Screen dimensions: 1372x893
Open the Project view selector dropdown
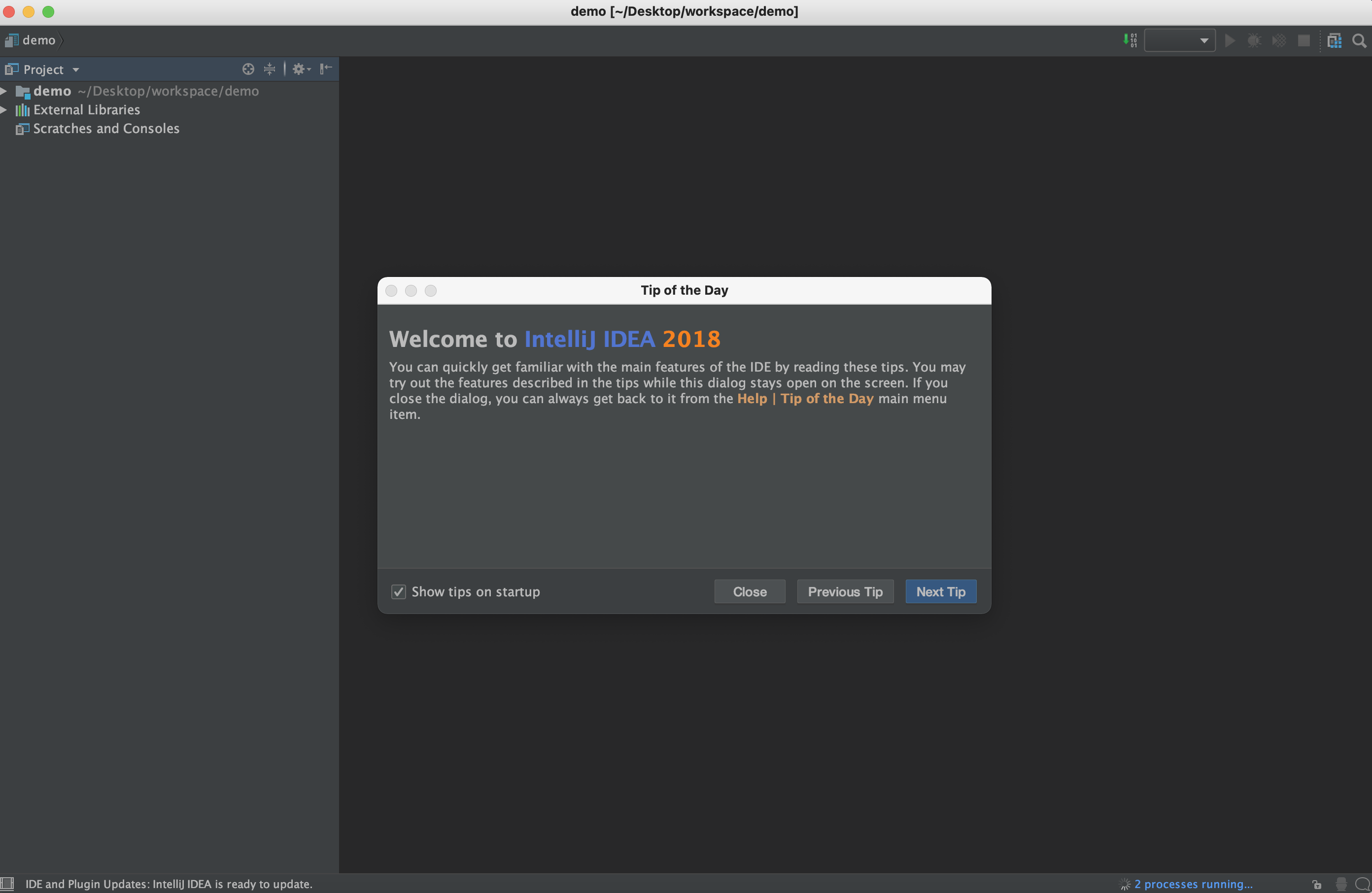pyautogui.click(x=50, y=70)
